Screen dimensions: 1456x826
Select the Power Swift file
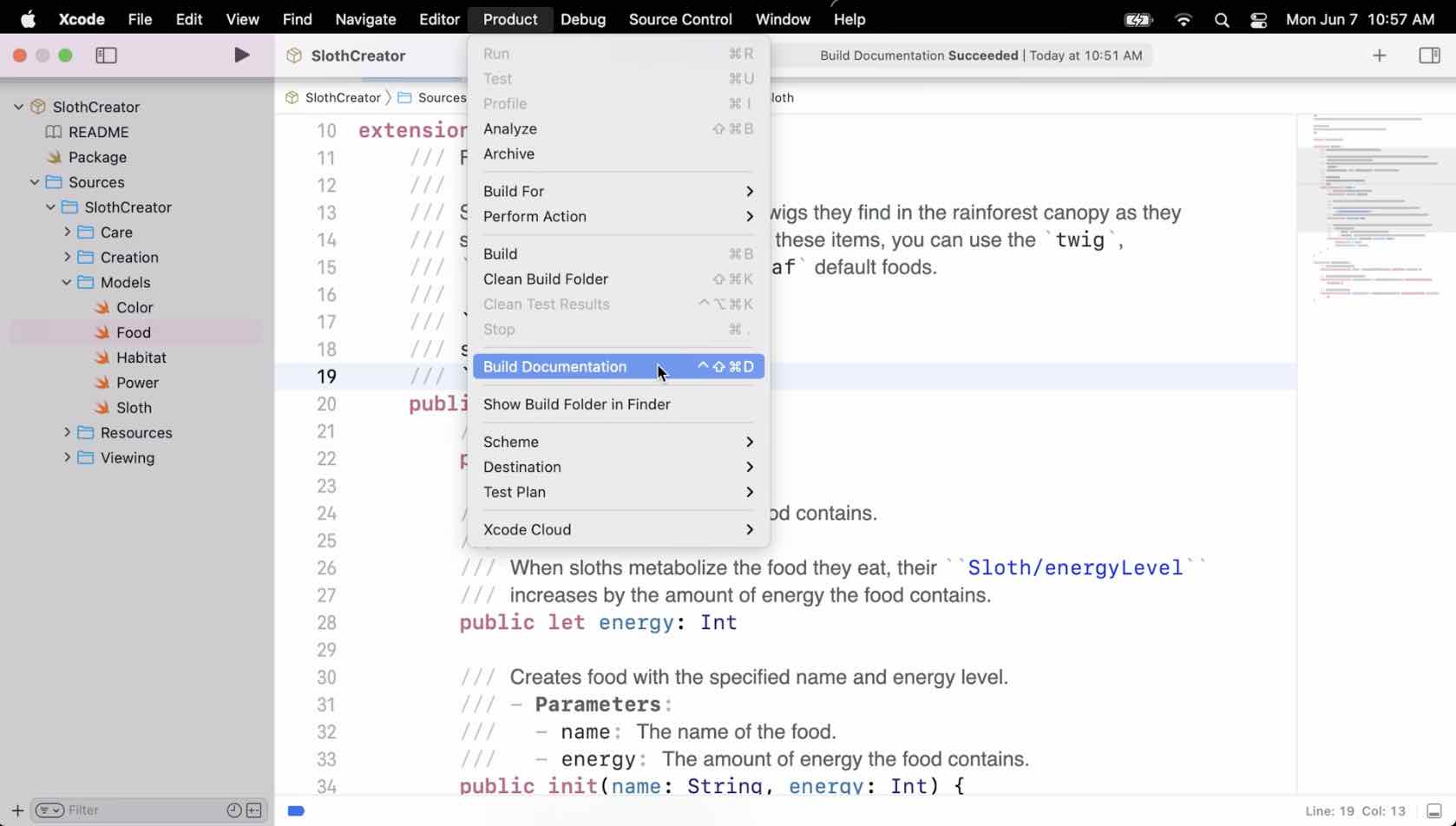(137, 383)
